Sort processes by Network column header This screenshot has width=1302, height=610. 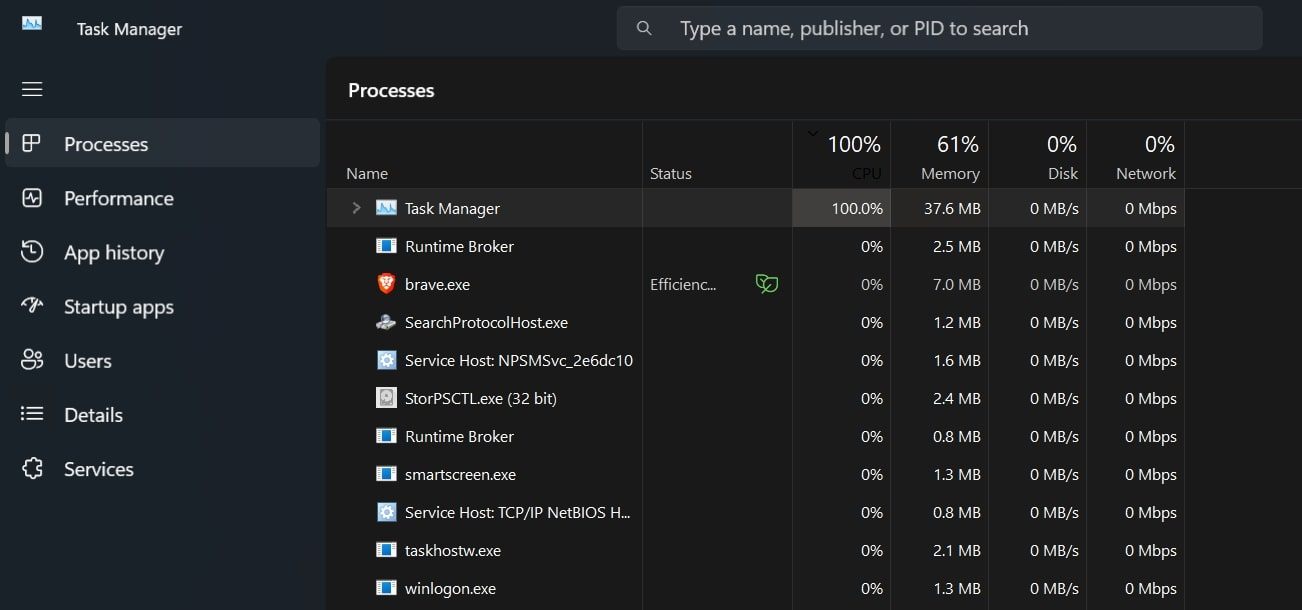(1135, 155)
